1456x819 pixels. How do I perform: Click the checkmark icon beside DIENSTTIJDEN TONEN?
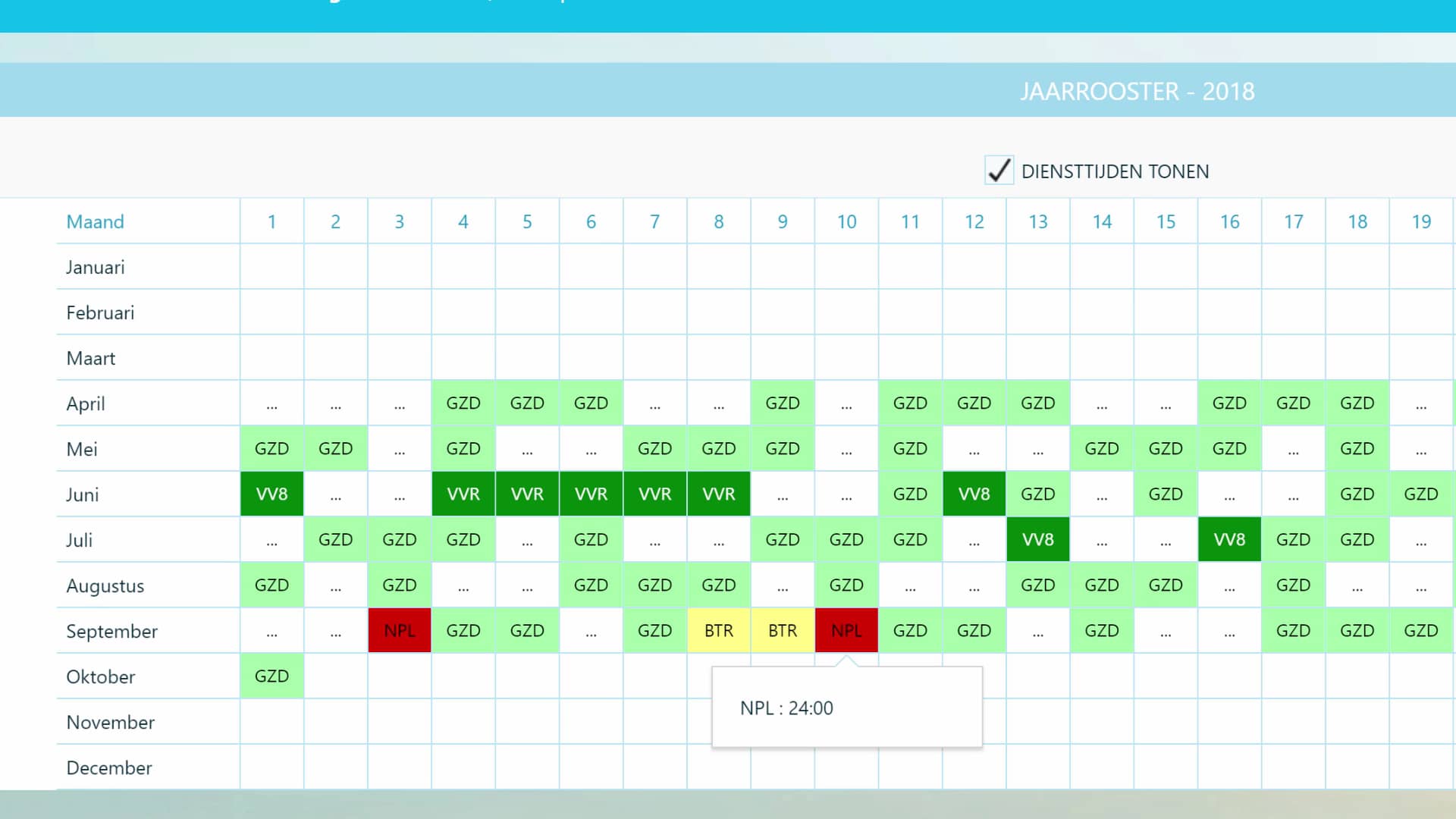click(999, 170)
